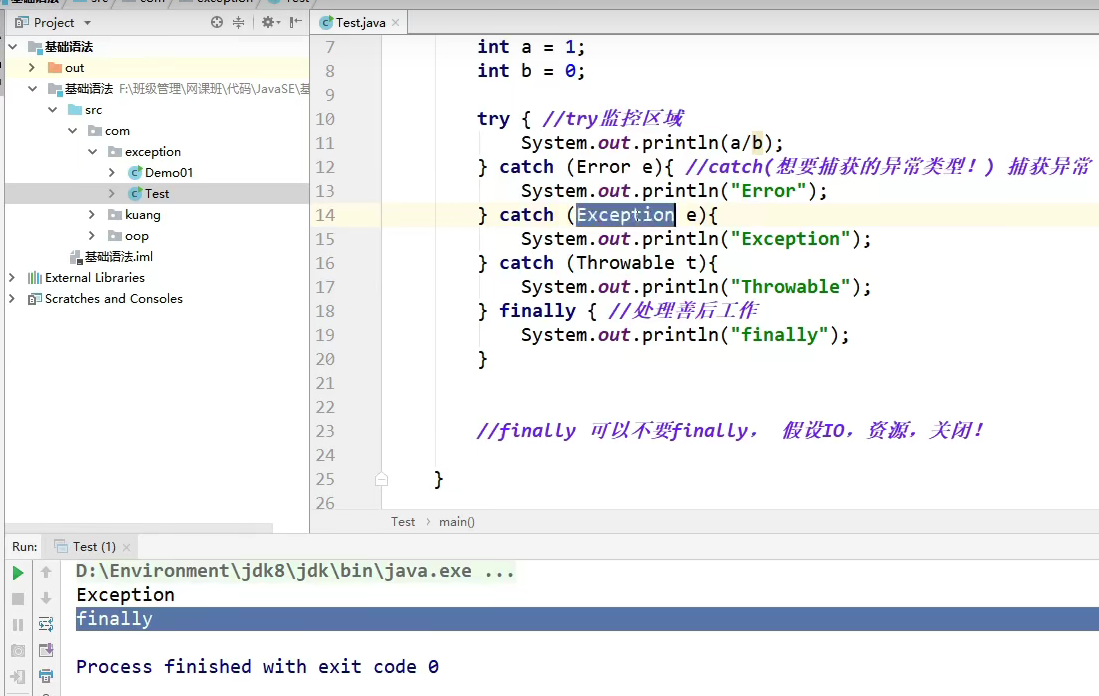Image resolution: width=1099 pixels, height=696 pixels.
Task: Click the try keyword on line 10
Action: click(493, 119)
